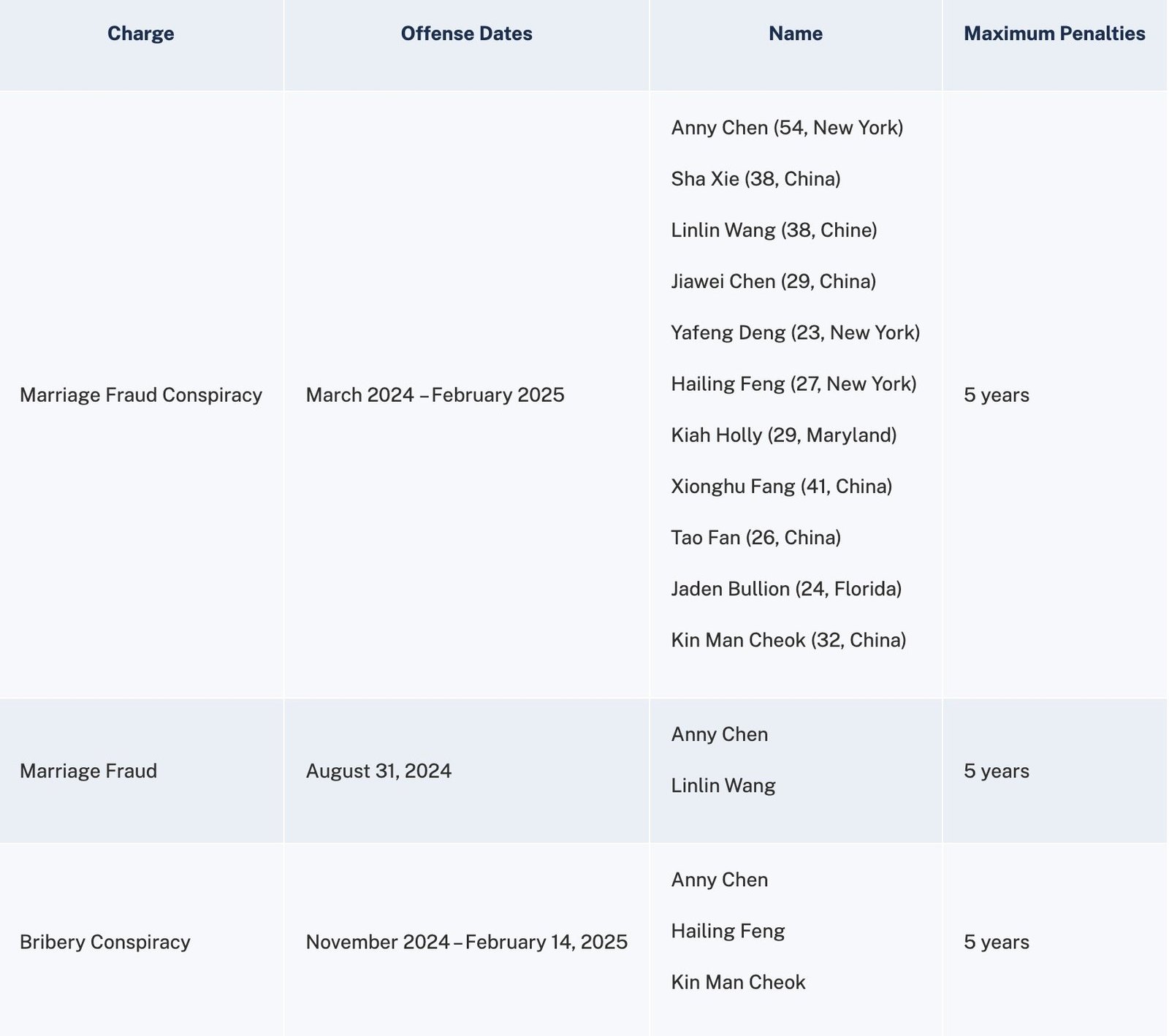Viewport: 1169px width, 1036px height.
Task: Select the Marriage Fraud charge cell
Action: coord(89,771)
